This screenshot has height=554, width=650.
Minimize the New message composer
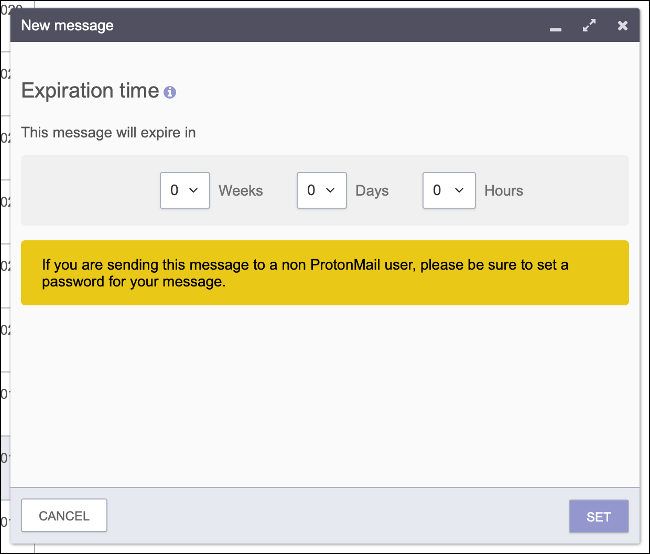tap(556, 27)
